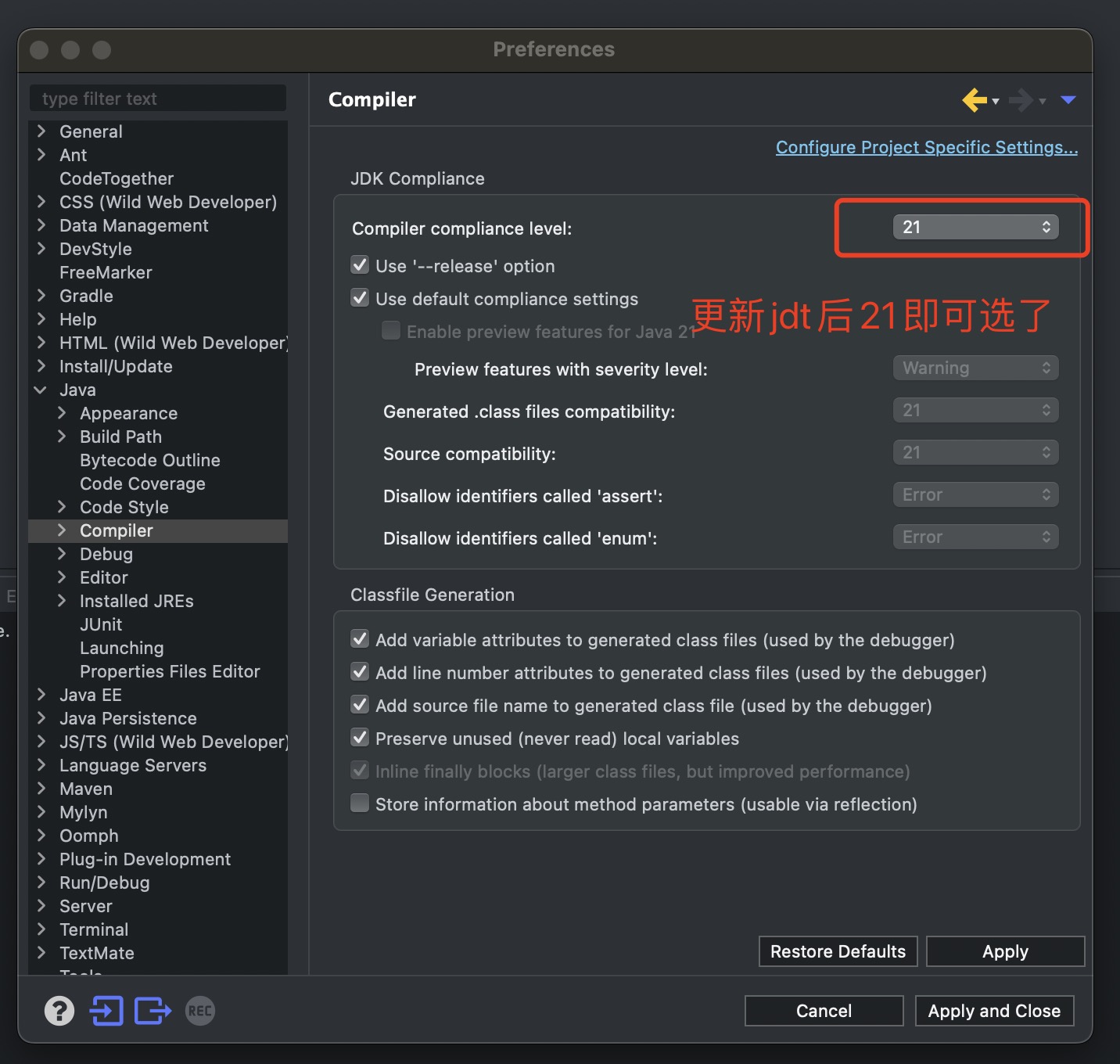Open the Compiler compliance level dropdown
1120x1064 pixels.
coord(975,227)
